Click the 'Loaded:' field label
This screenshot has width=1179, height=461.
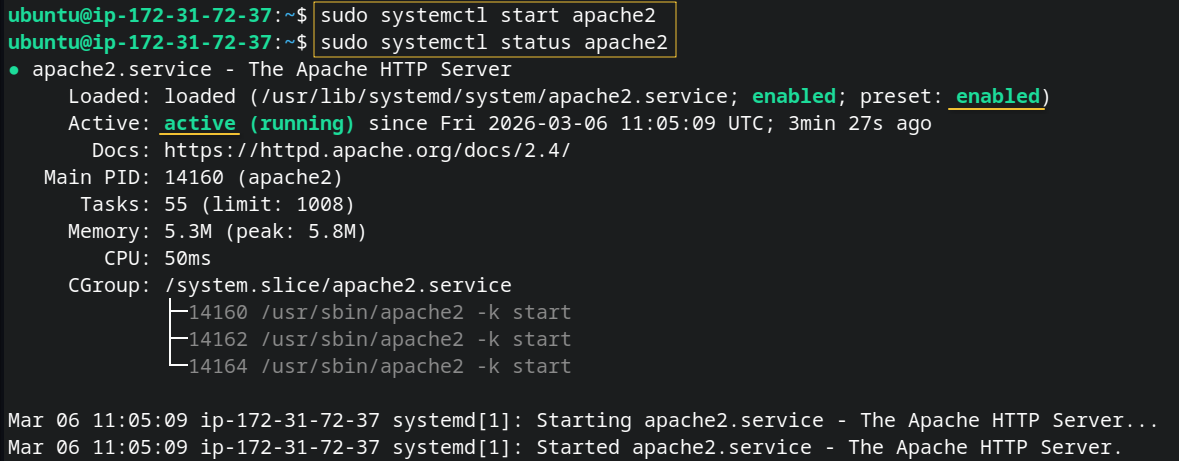(110, 97)
